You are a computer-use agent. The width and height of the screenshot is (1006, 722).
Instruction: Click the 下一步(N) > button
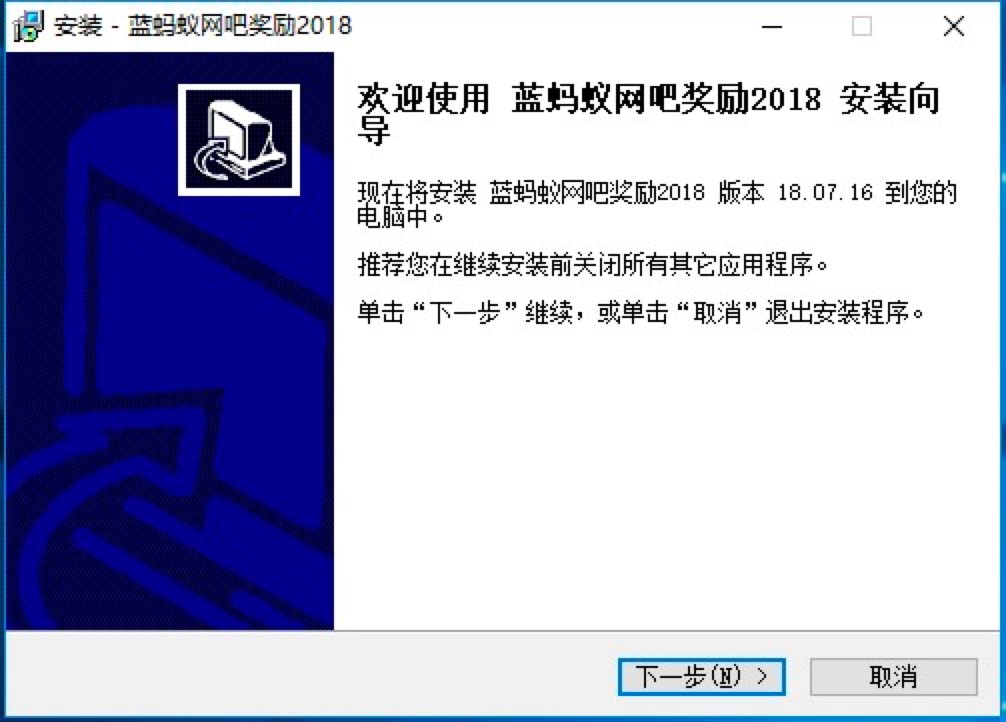pos(701,676)
